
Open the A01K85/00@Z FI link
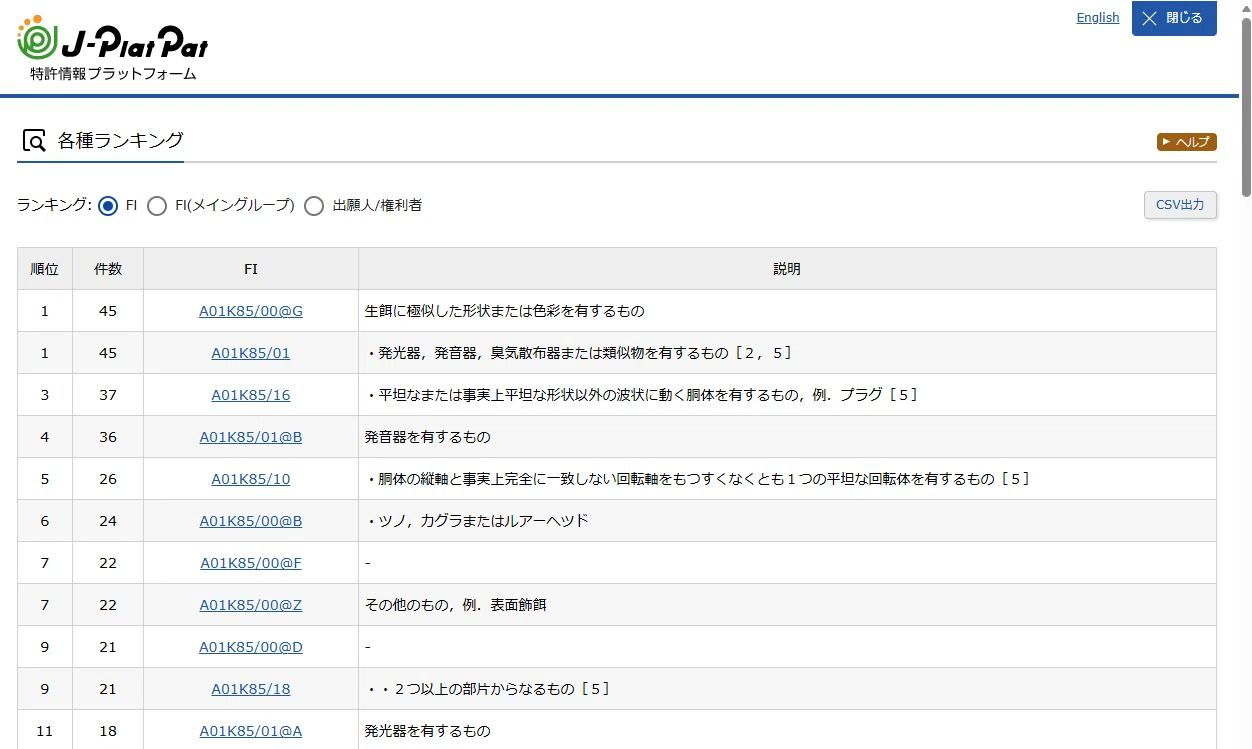(x=251, y=605)
